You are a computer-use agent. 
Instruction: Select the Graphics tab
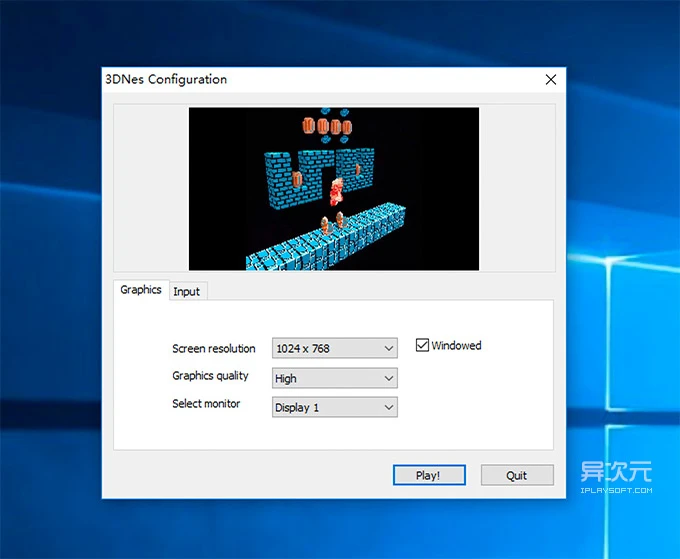141,290
